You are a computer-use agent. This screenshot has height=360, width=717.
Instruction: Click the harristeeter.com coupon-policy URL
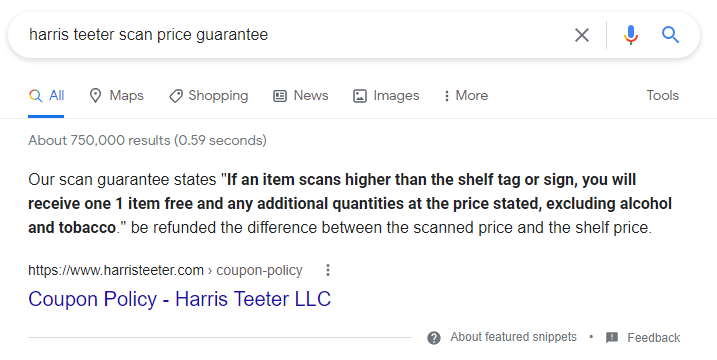[x=165, y=270]
